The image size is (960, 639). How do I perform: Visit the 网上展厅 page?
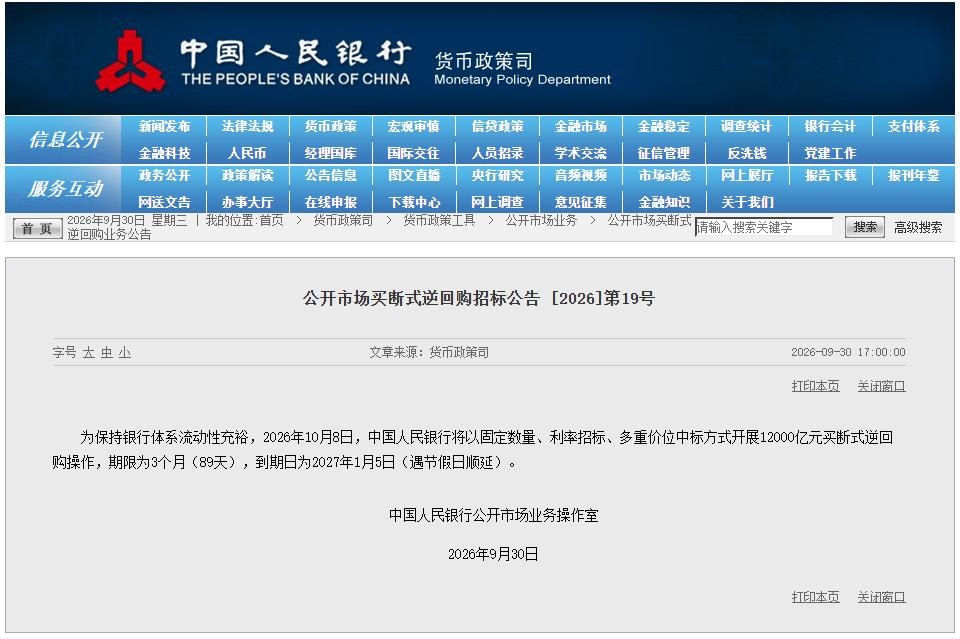click(747, 176)
